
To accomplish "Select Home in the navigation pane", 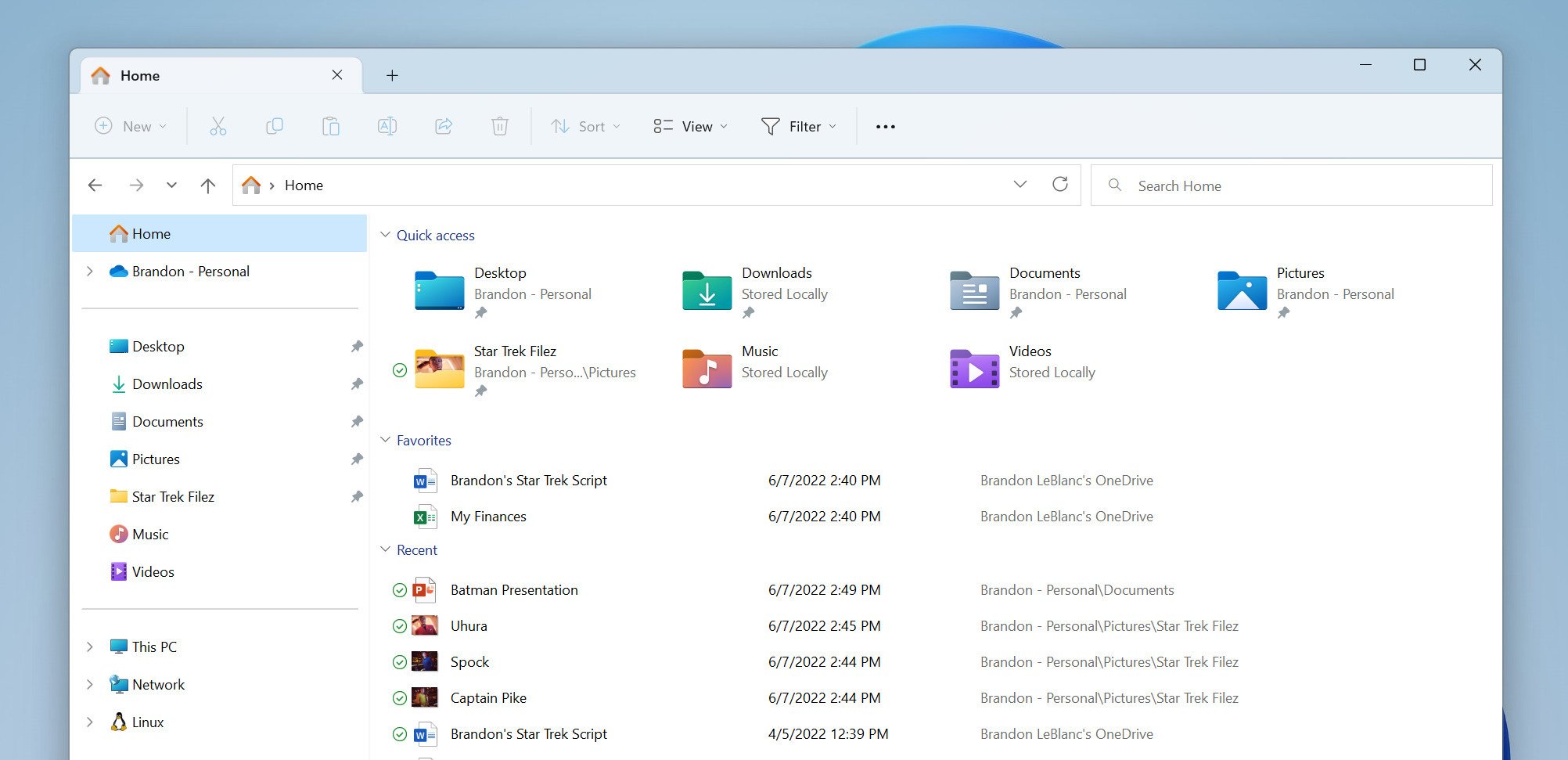I will pos(219,233).
